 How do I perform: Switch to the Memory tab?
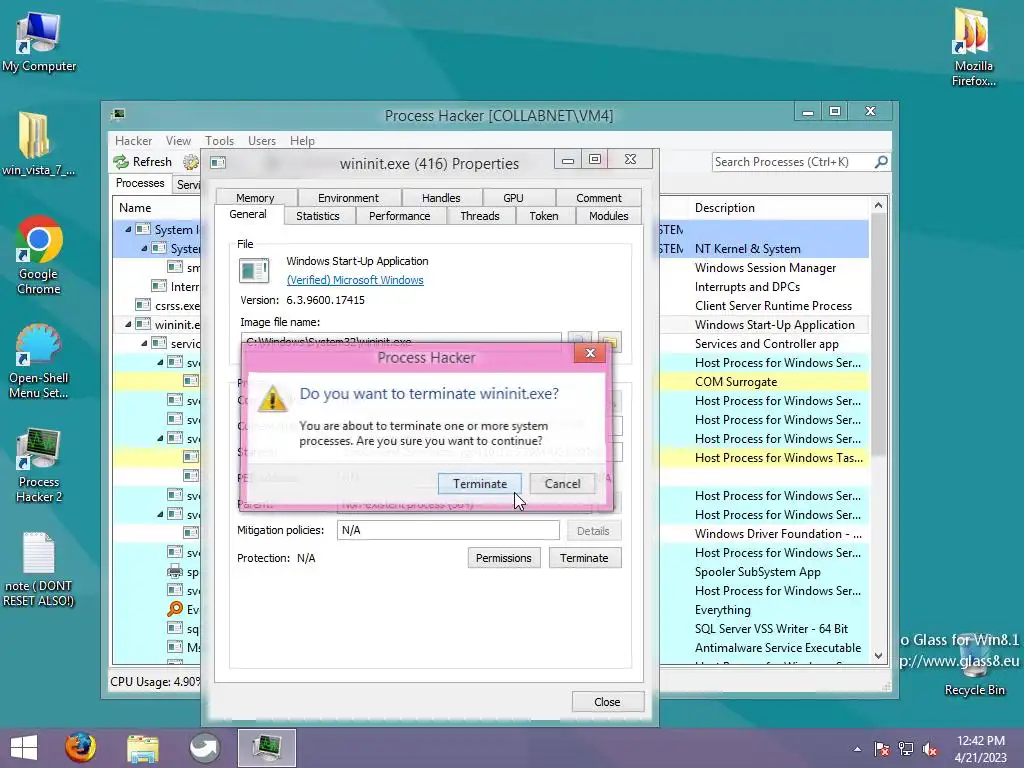[x=255, y=198]
